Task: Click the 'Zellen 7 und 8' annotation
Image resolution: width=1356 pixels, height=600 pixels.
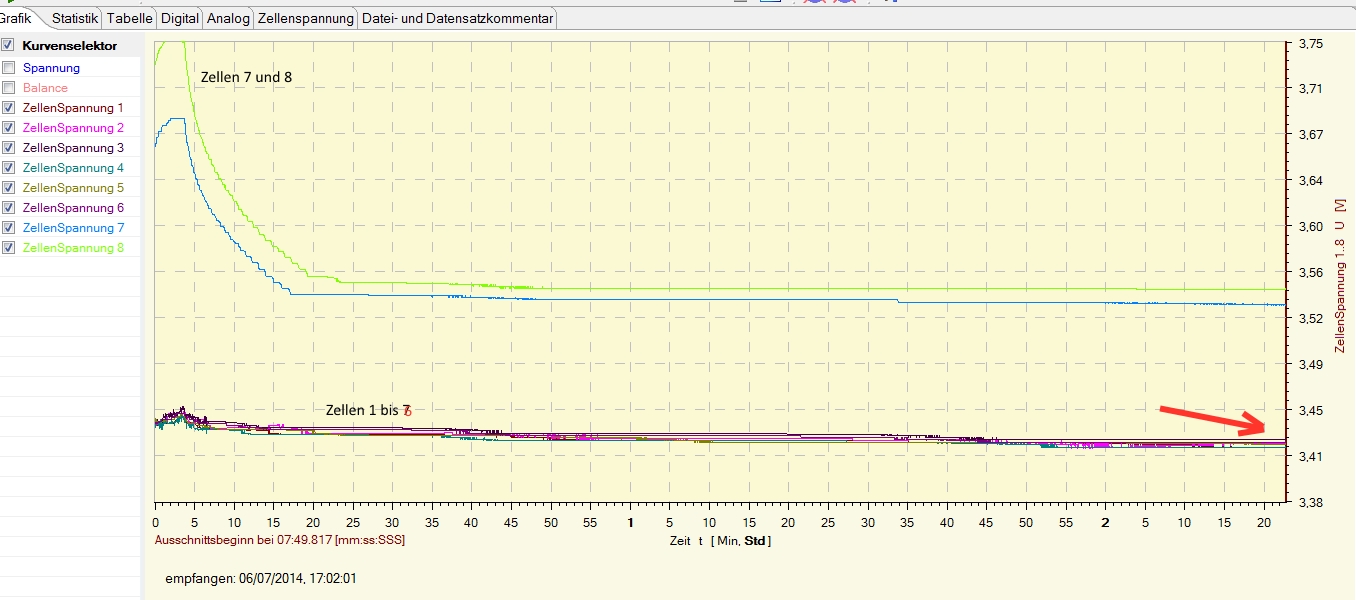Action: click(246, 77)
